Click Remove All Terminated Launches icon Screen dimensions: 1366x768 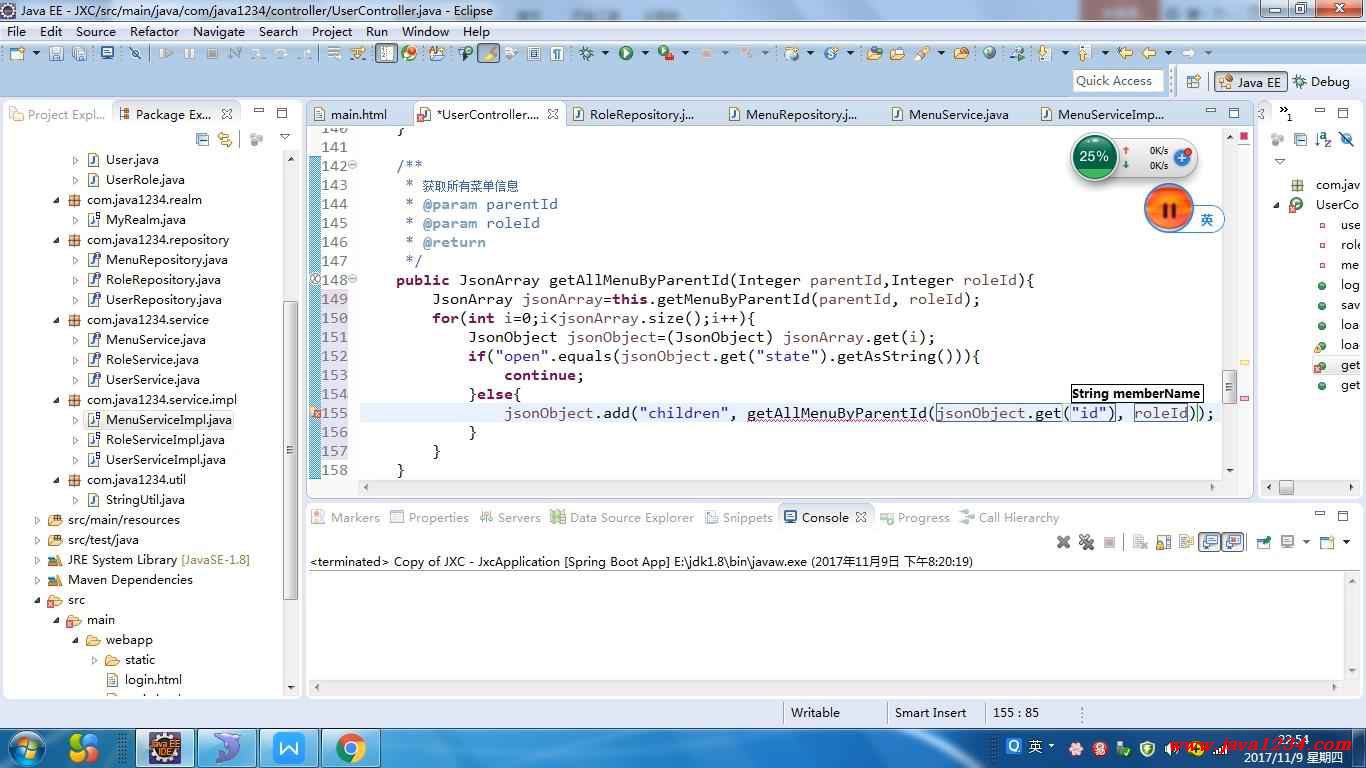tap(1086, 542)
